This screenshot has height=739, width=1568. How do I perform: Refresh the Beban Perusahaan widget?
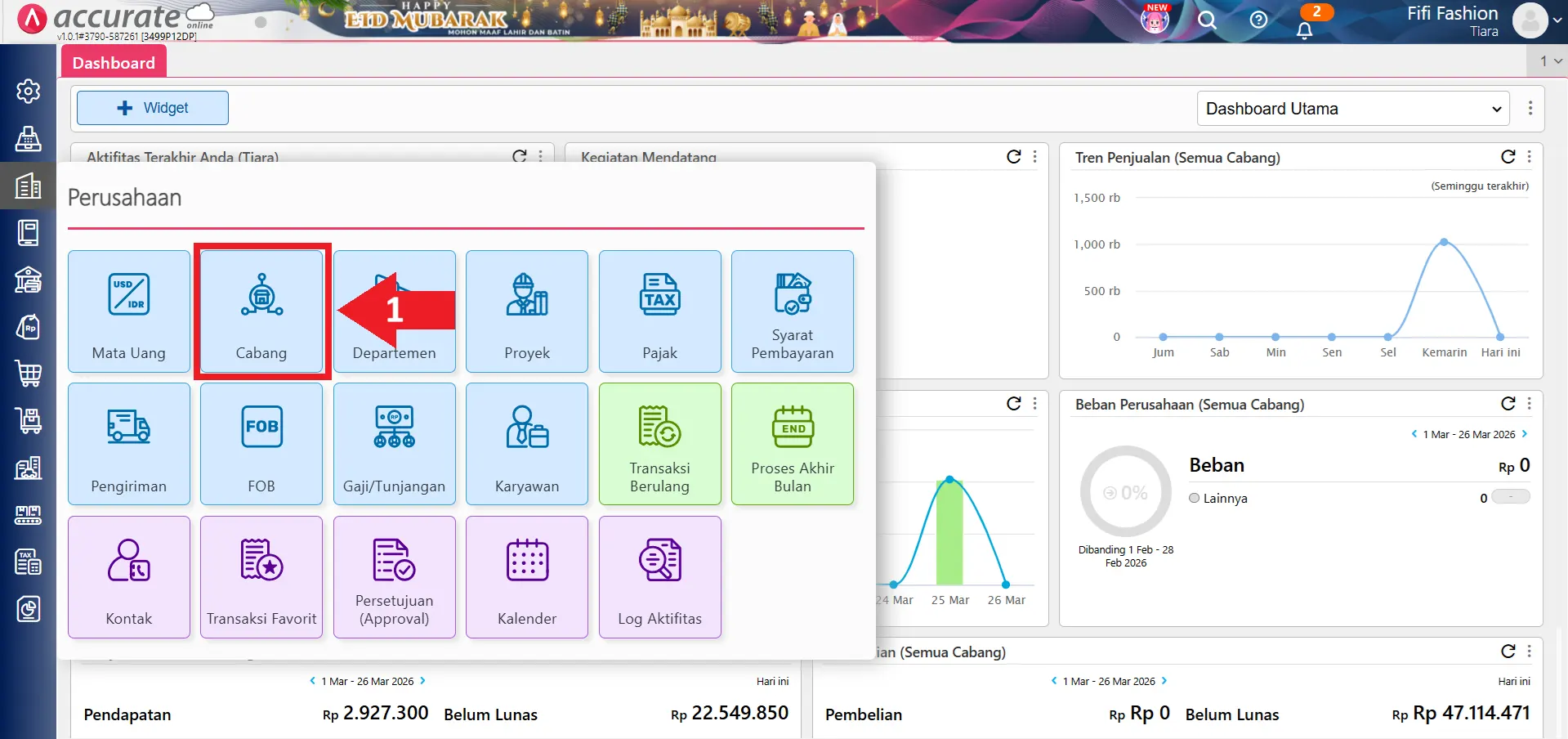1508,404
